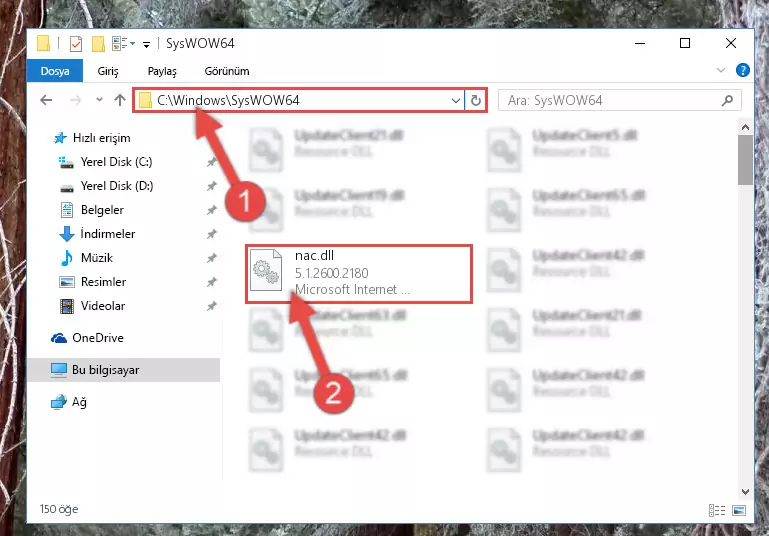The width and height of the screenshot is (769, 536).
Task: Click the Properties icon in the quick access toolbar
Action: pos(76,44)
